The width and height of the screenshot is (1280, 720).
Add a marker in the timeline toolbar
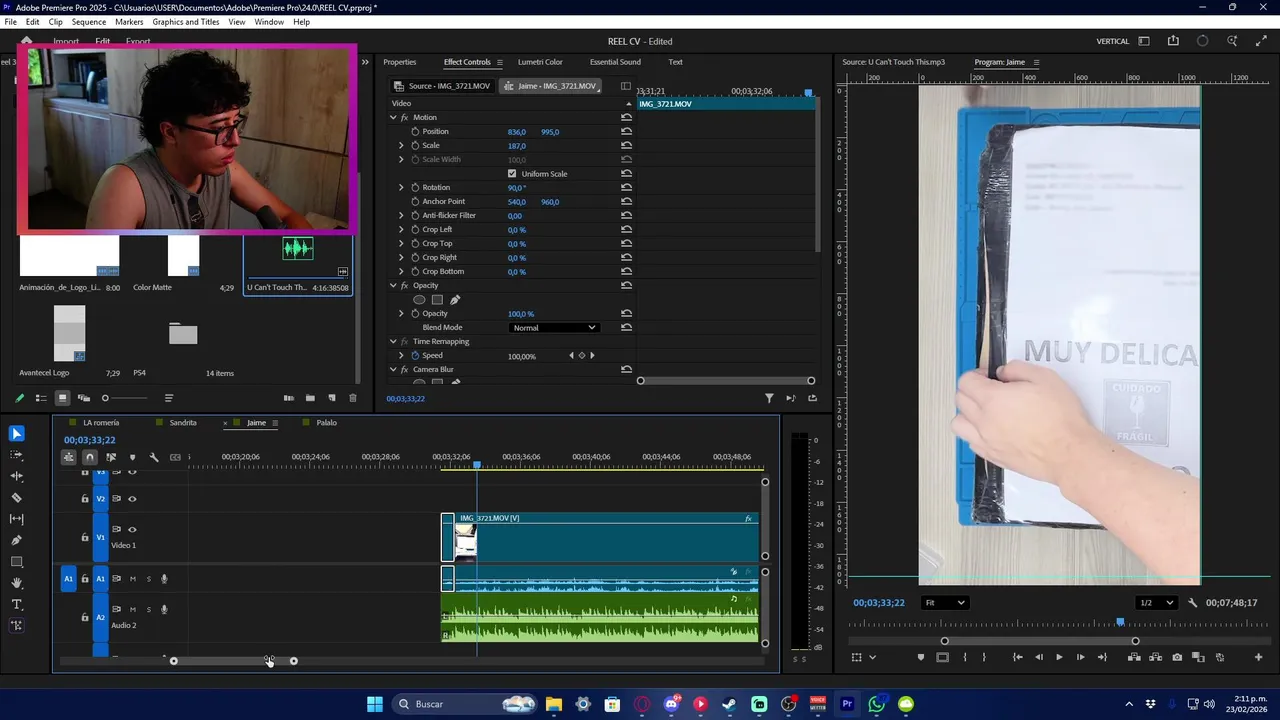coord(132,457)
